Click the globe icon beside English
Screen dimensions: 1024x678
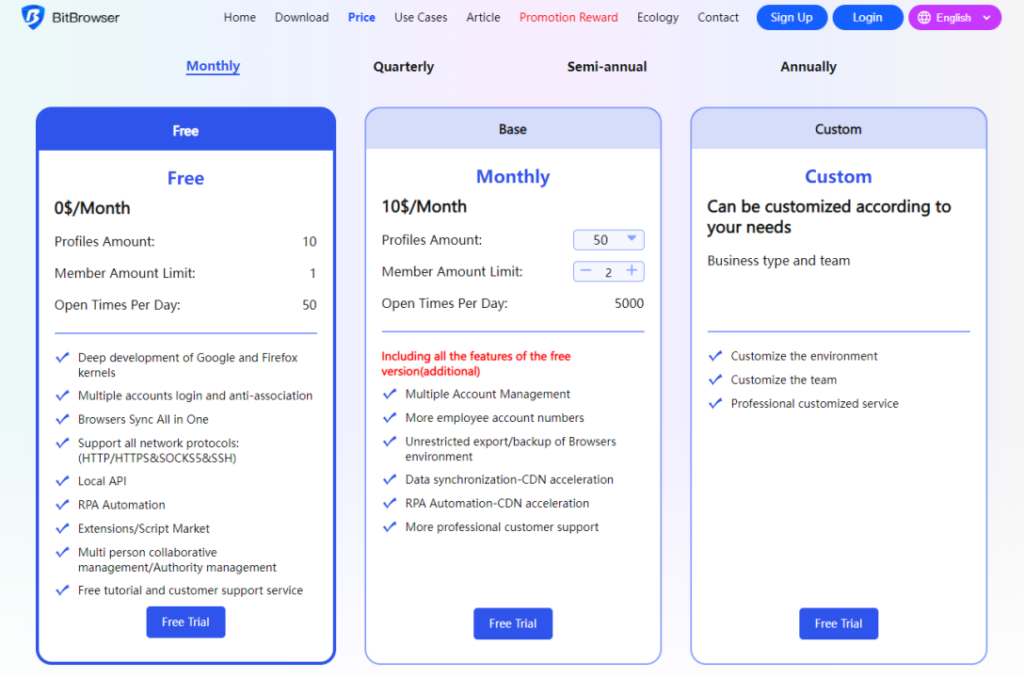924,18
